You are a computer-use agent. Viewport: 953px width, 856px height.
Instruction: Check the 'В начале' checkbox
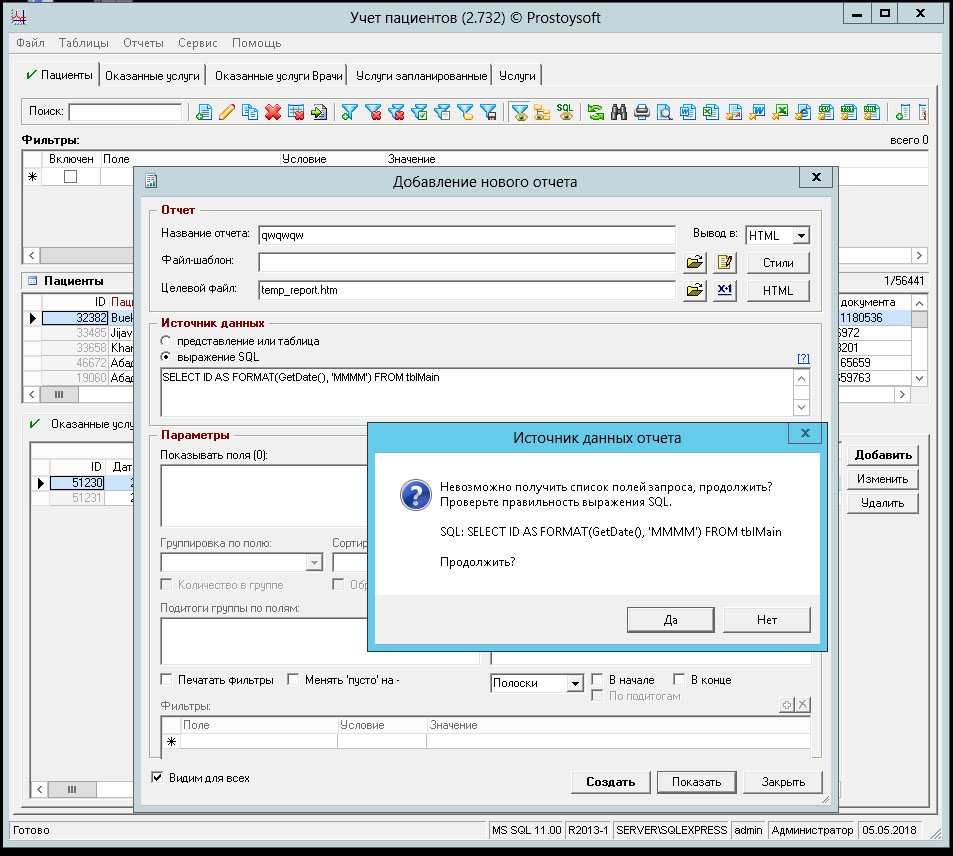click(598, 680)
